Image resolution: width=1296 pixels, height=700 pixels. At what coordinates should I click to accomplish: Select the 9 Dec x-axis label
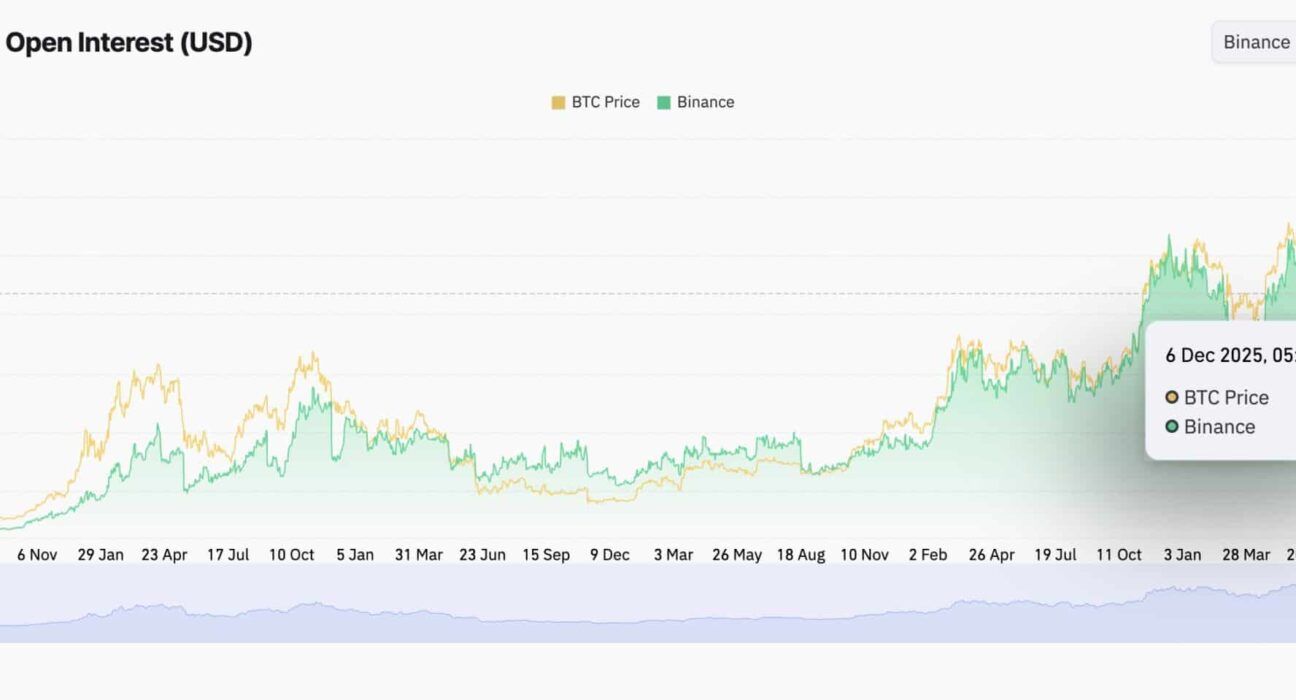[x=609, y=555]
